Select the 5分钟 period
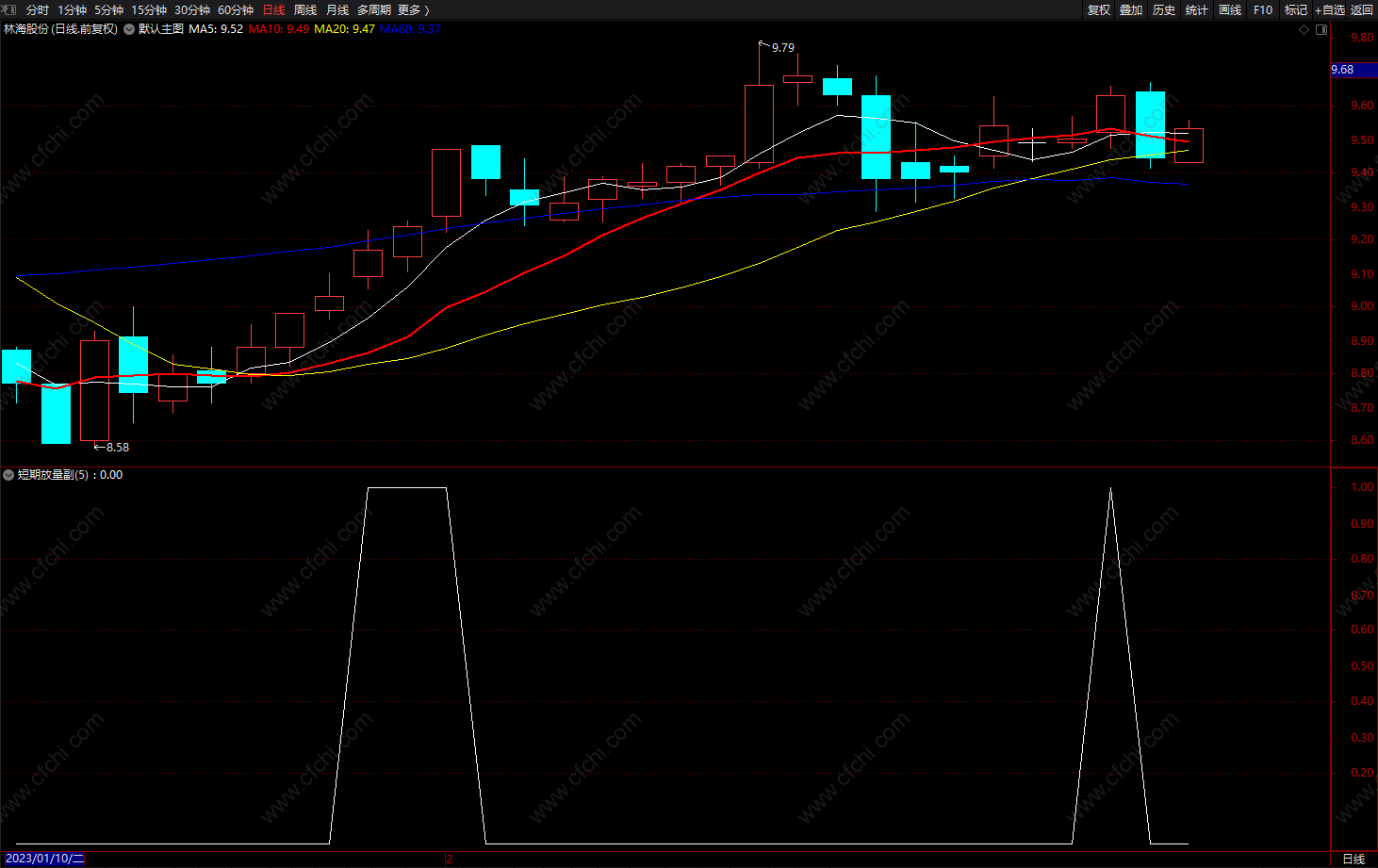The image size is (1378, 868). click(x=108, y=10)
